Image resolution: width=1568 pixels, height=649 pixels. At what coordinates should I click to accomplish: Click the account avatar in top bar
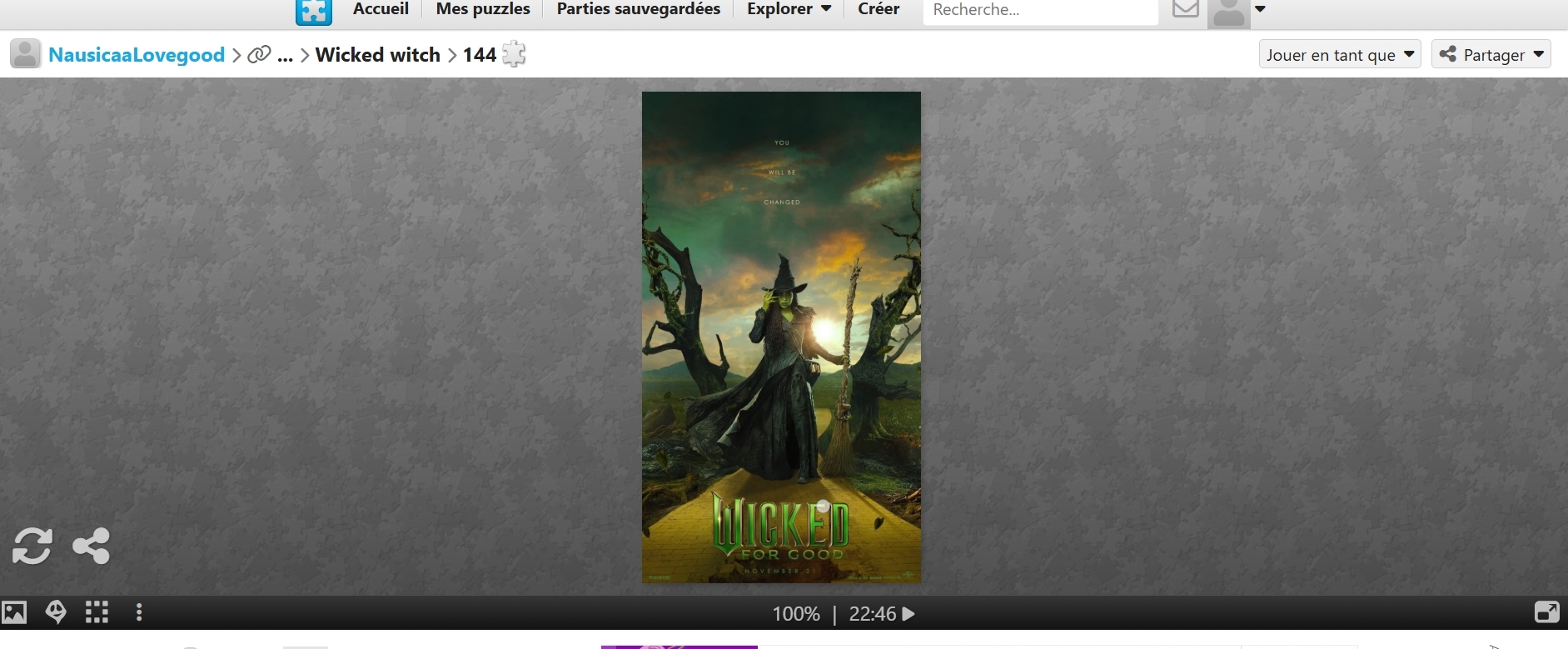(1229, 13)
